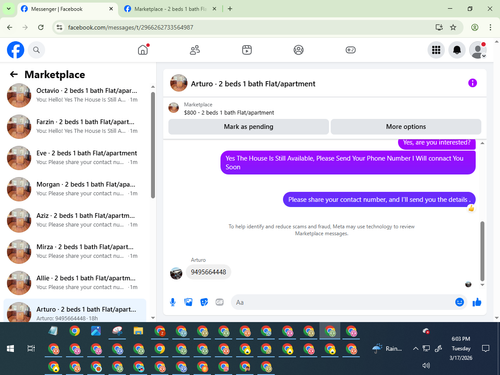Click the phone number message 9495664448

point(208,272)
